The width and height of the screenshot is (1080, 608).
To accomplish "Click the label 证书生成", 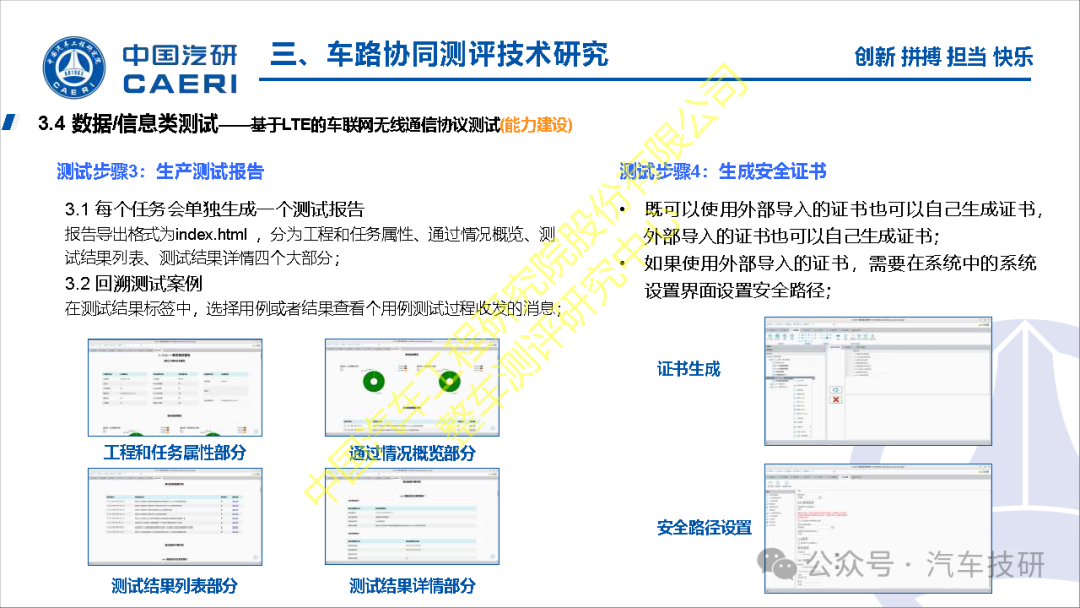I will pos(688,369).
